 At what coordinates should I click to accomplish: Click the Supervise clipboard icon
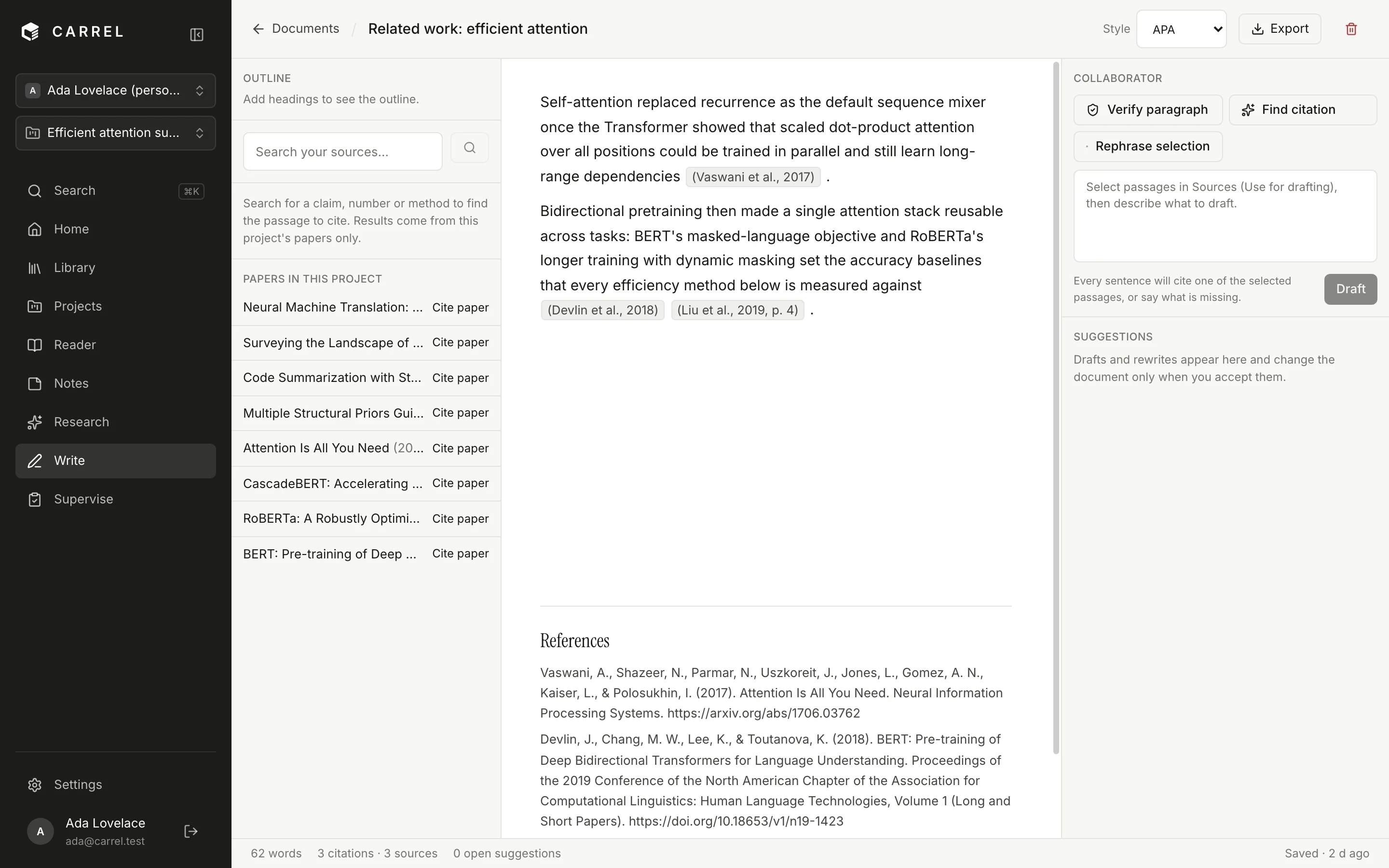35,499
